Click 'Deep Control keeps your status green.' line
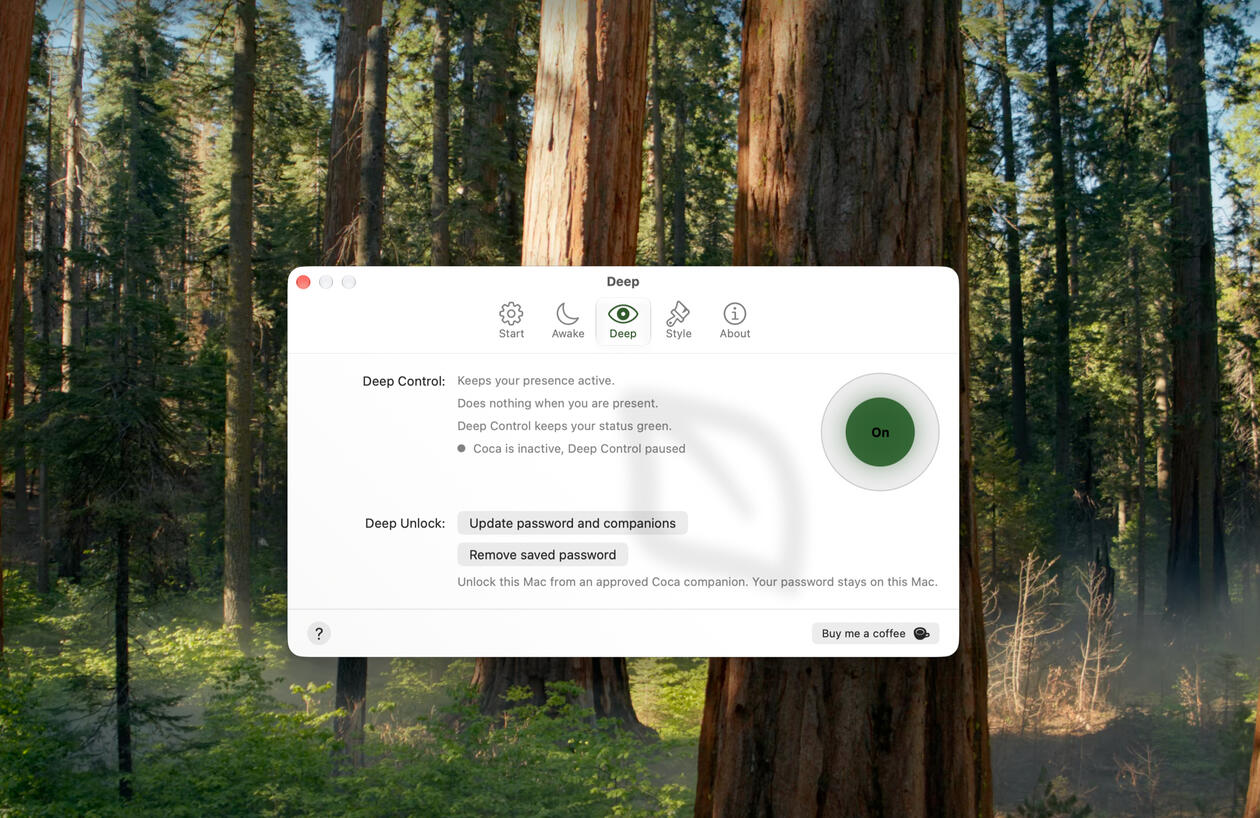The image size is (1260, 818). 565,426
